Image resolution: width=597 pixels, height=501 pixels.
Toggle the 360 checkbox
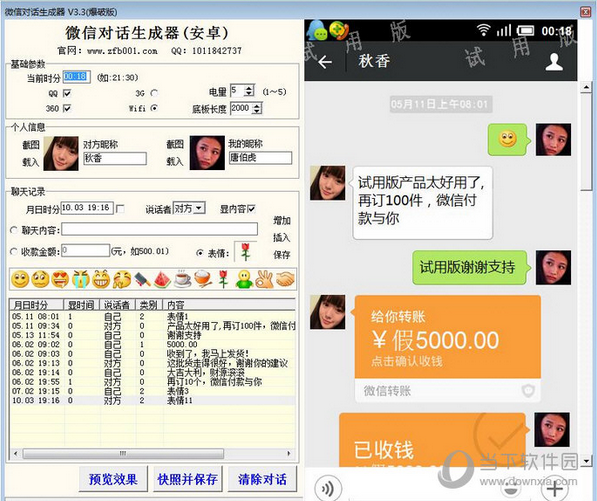(67, 108)
